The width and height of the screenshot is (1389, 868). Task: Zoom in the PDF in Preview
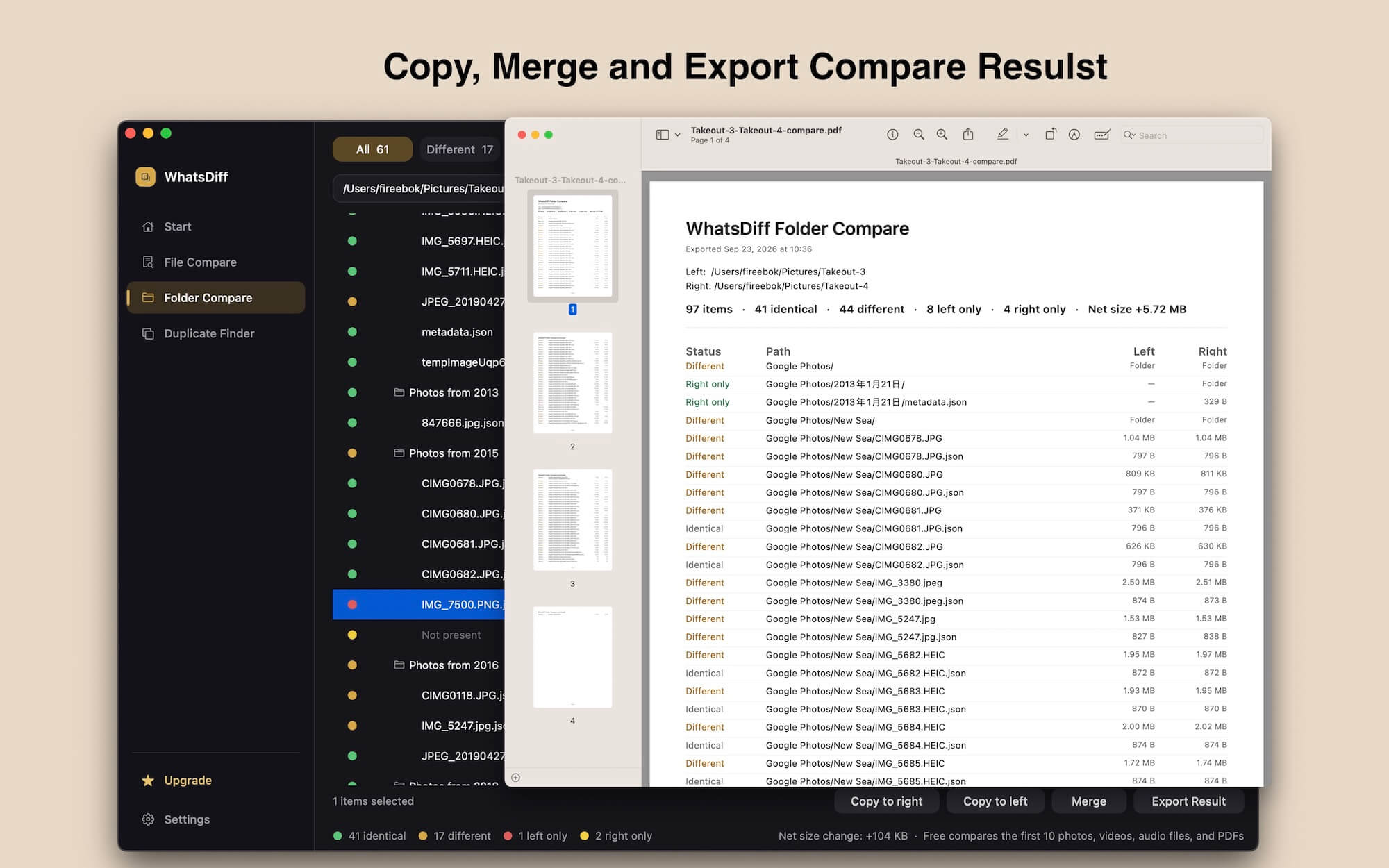click(x=942, y=135)
